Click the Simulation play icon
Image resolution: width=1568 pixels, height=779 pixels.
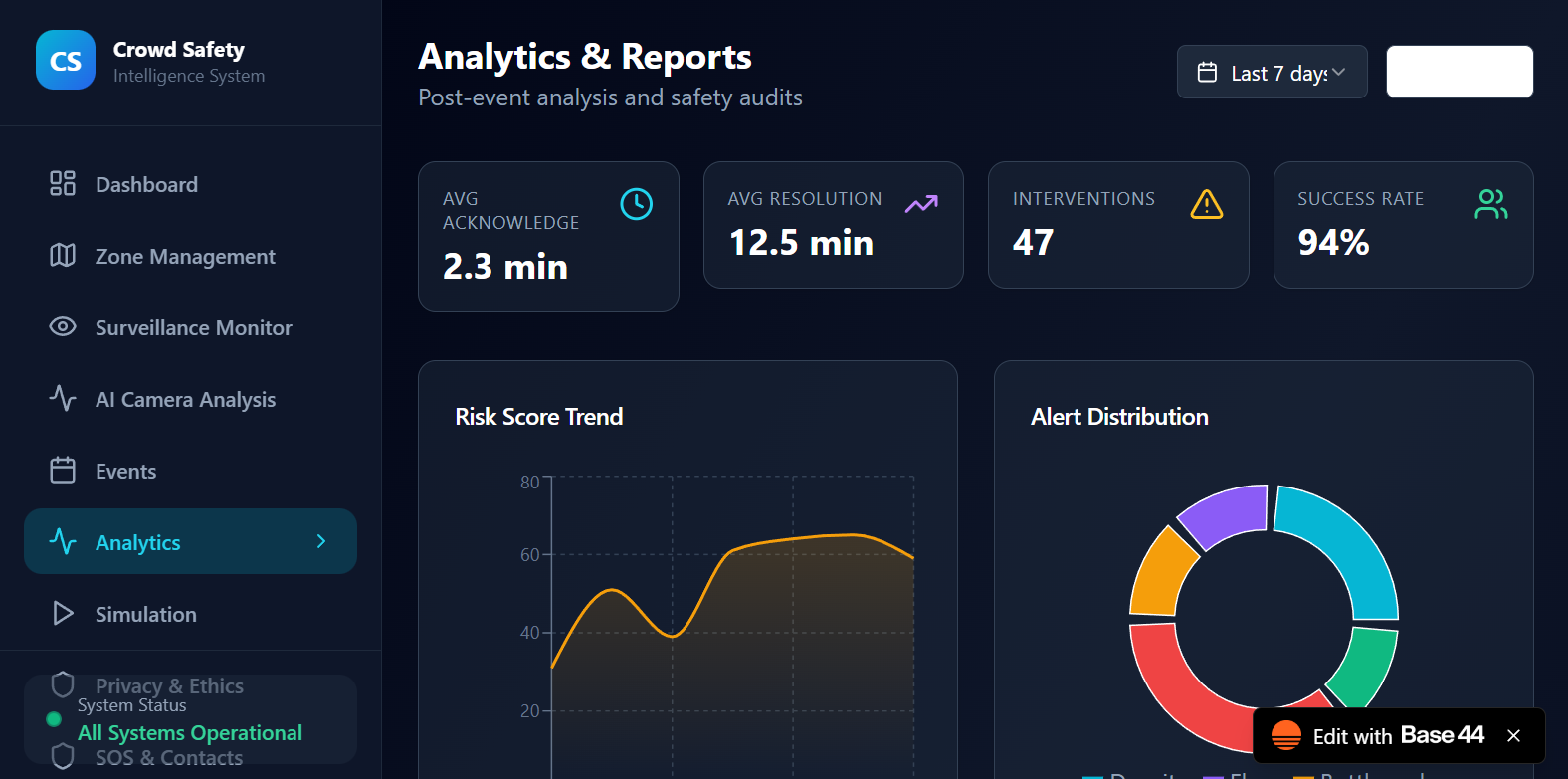click(63, 613)
